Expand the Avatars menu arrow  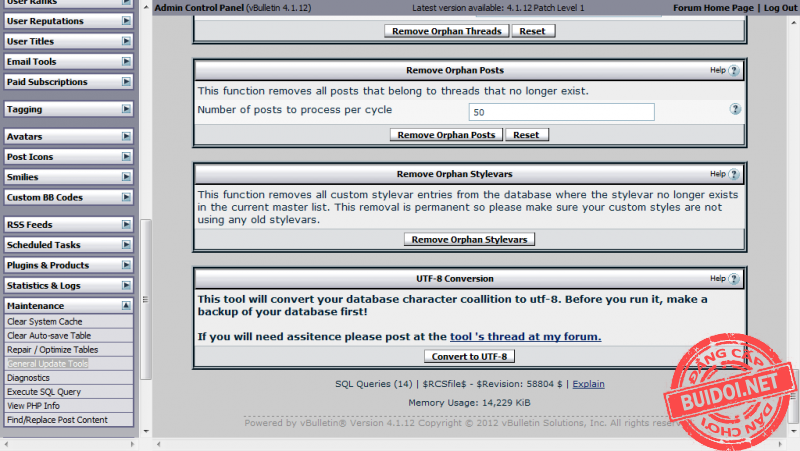pyautogui.click(x=126, y=136)
